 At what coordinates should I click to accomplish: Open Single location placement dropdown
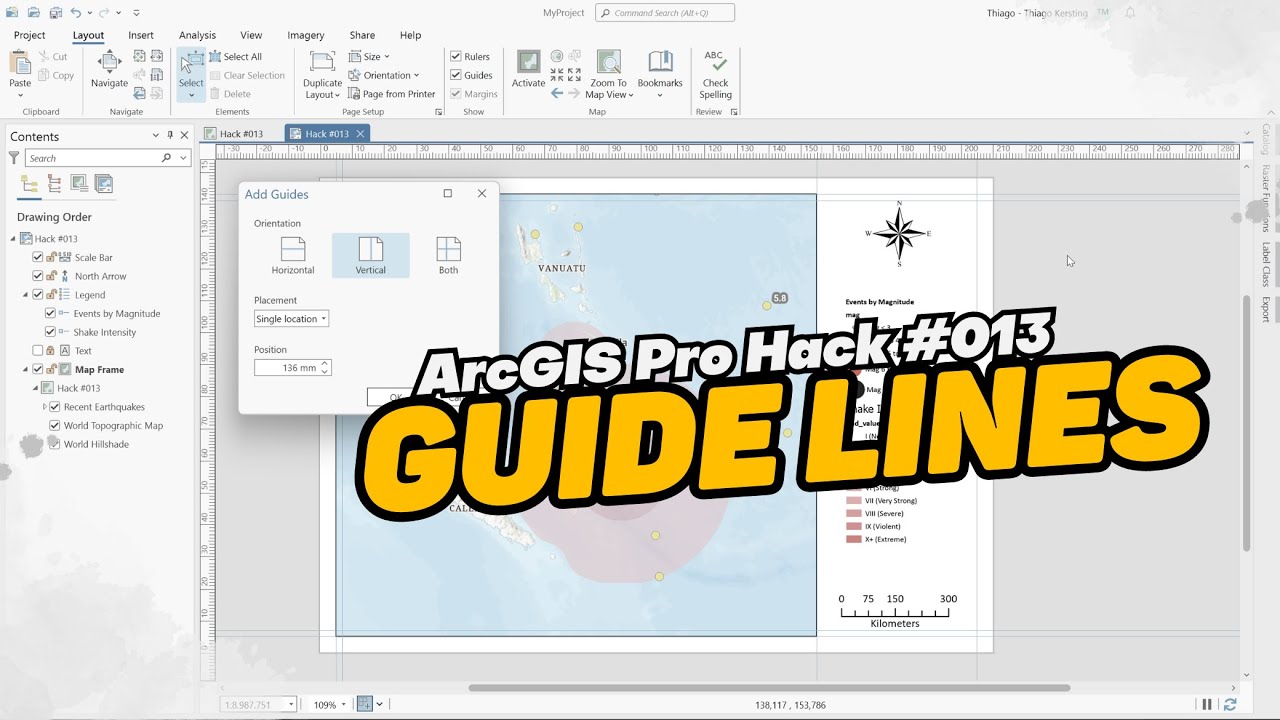tap(291, 319)
